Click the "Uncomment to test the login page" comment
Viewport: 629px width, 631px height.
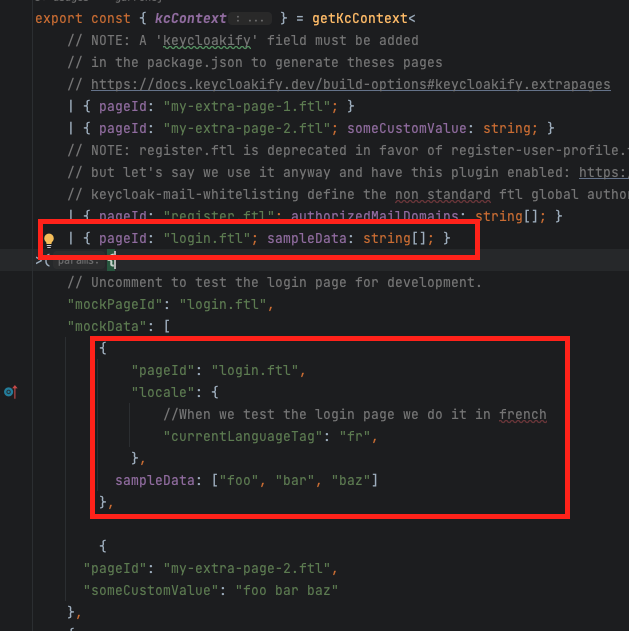274,283
